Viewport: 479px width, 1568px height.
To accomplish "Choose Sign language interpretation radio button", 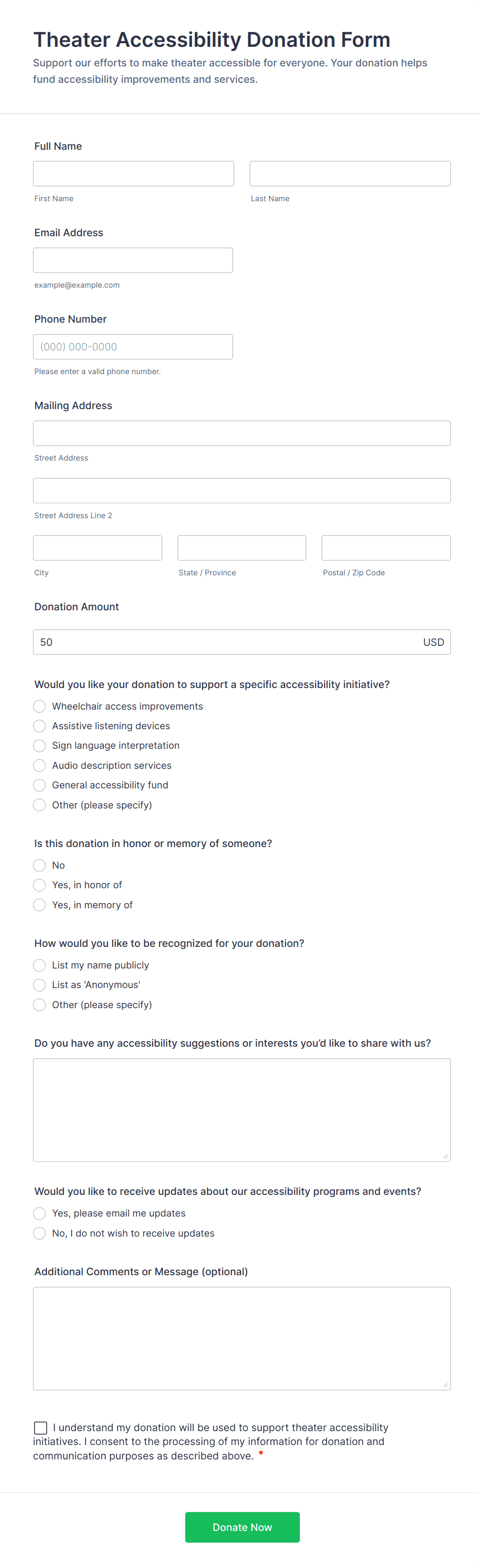I will click(x=40, y=746).
